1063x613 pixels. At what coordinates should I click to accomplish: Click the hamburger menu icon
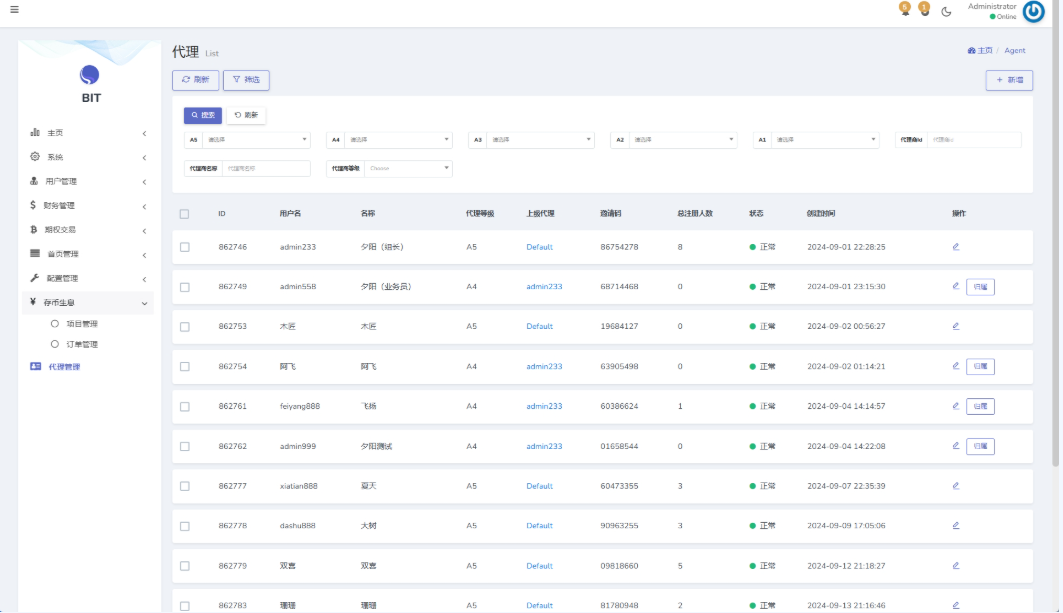click(14, 10)
